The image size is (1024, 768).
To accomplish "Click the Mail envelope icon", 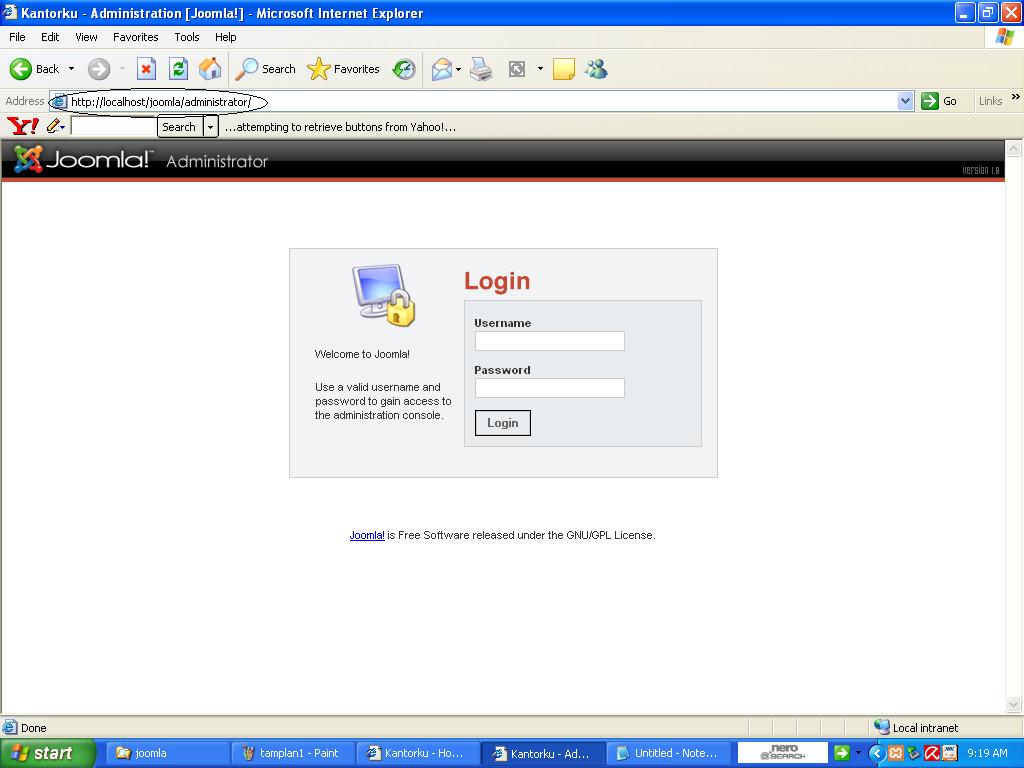I will pyautogui.click(x=442, y=69).
